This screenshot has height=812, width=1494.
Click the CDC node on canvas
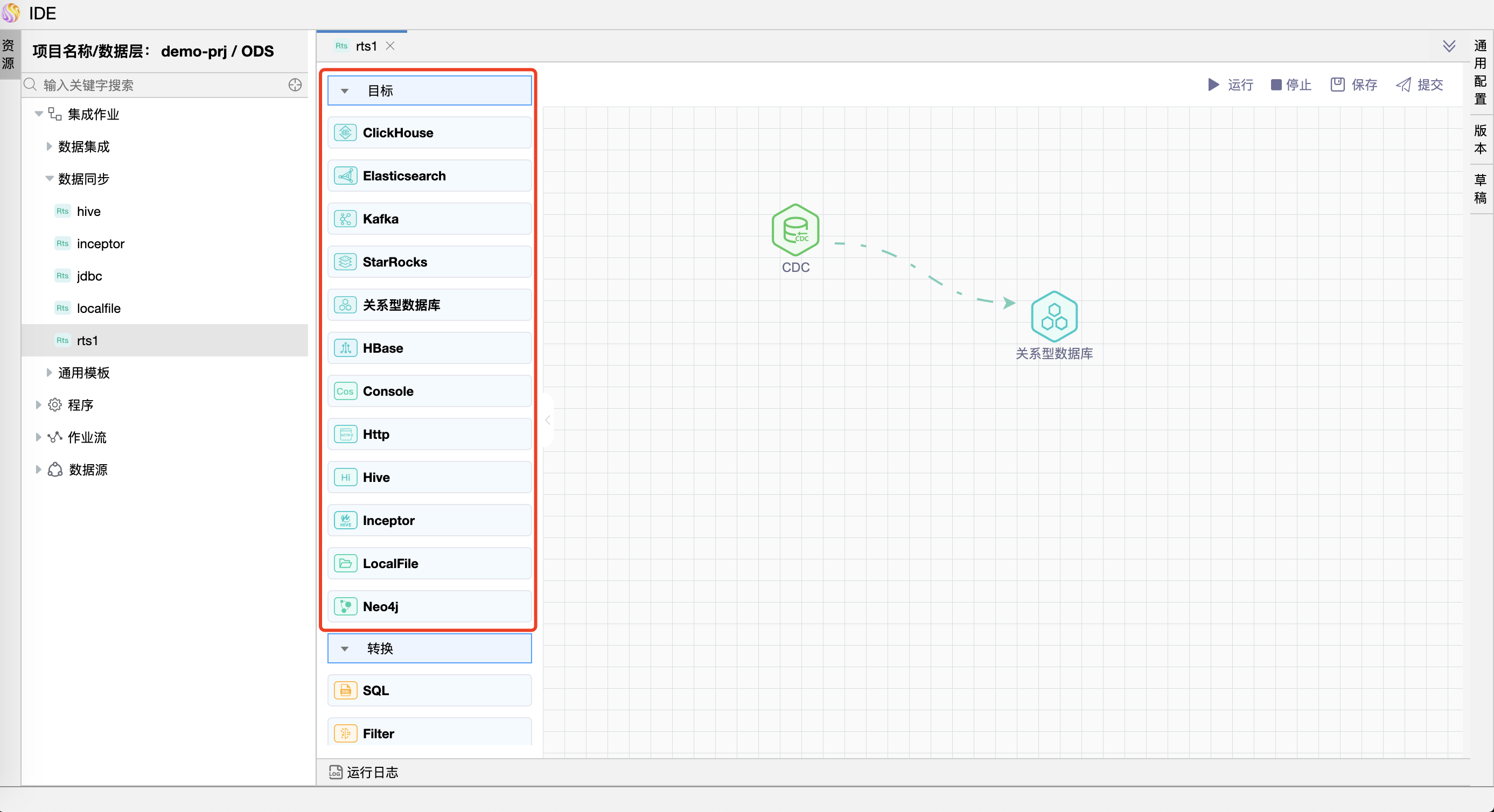[x=795, y=230]
